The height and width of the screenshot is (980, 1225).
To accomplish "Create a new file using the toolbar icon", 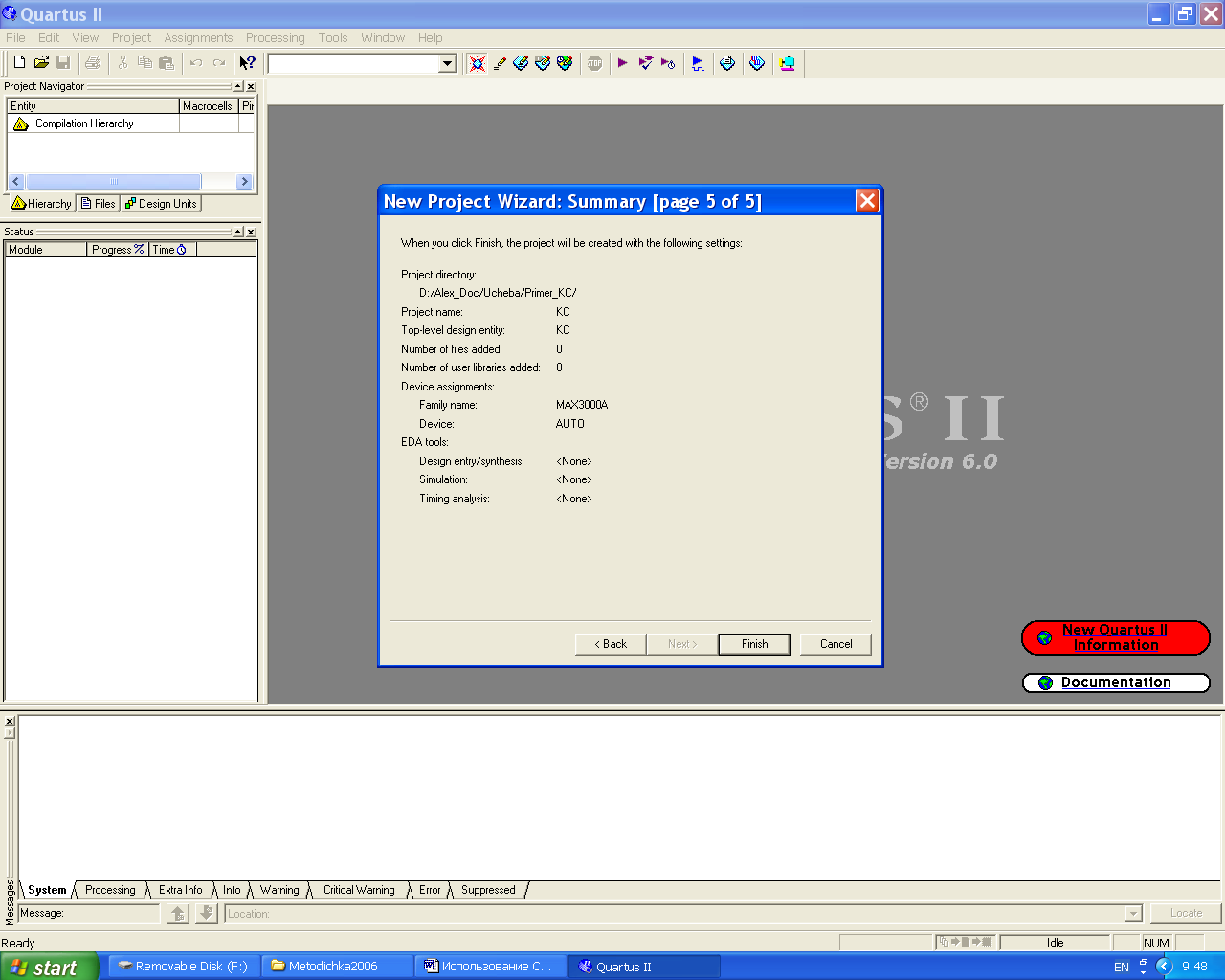I will click(x=19, y=63).
